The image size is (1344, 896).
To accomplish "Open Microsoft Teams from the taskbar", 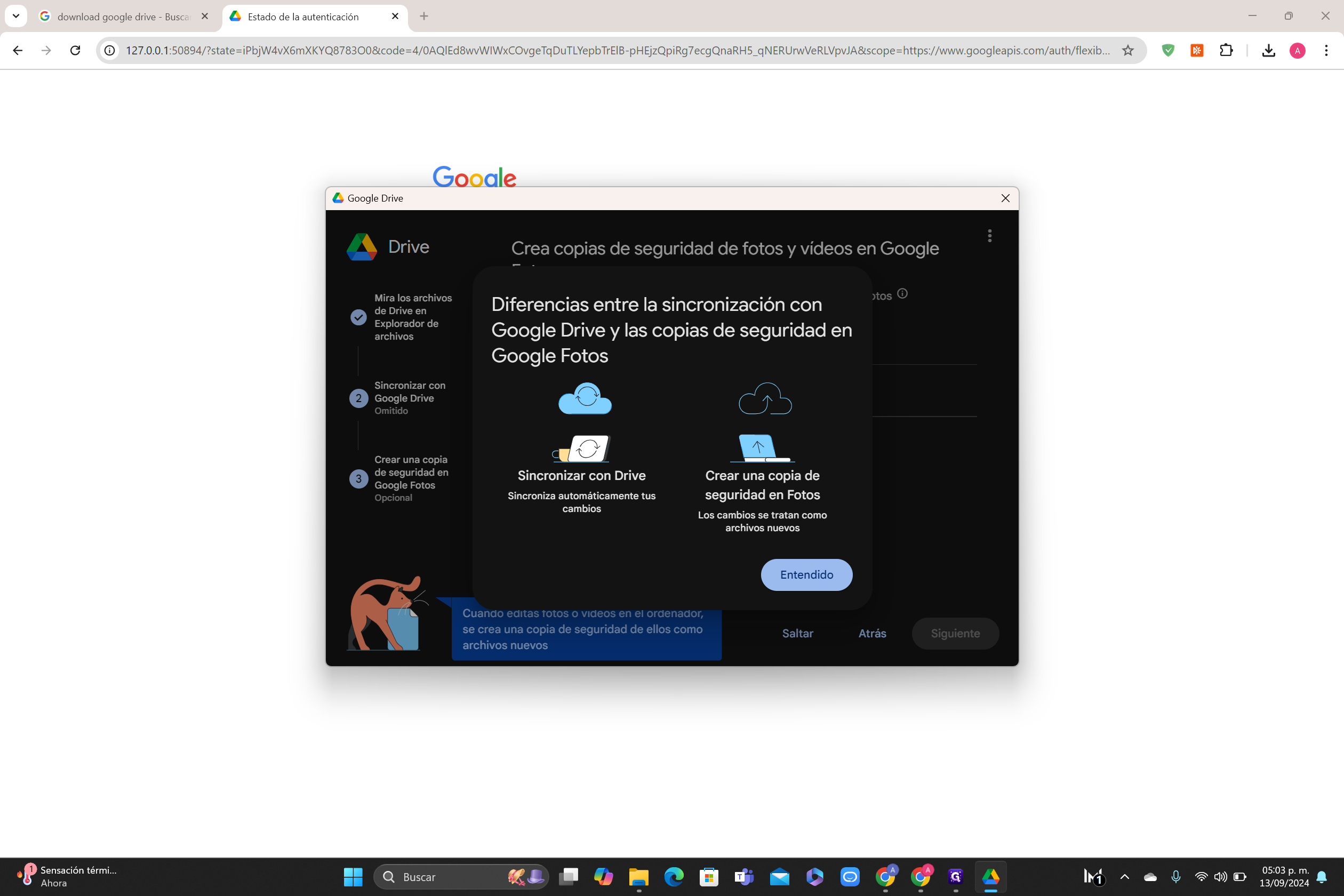I will (x=744, y=877).
